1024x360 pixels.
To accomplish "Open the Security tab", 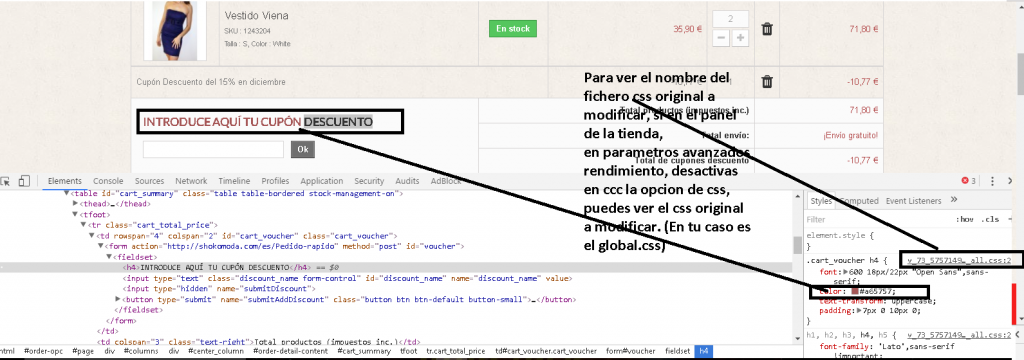I will (369, 181).
